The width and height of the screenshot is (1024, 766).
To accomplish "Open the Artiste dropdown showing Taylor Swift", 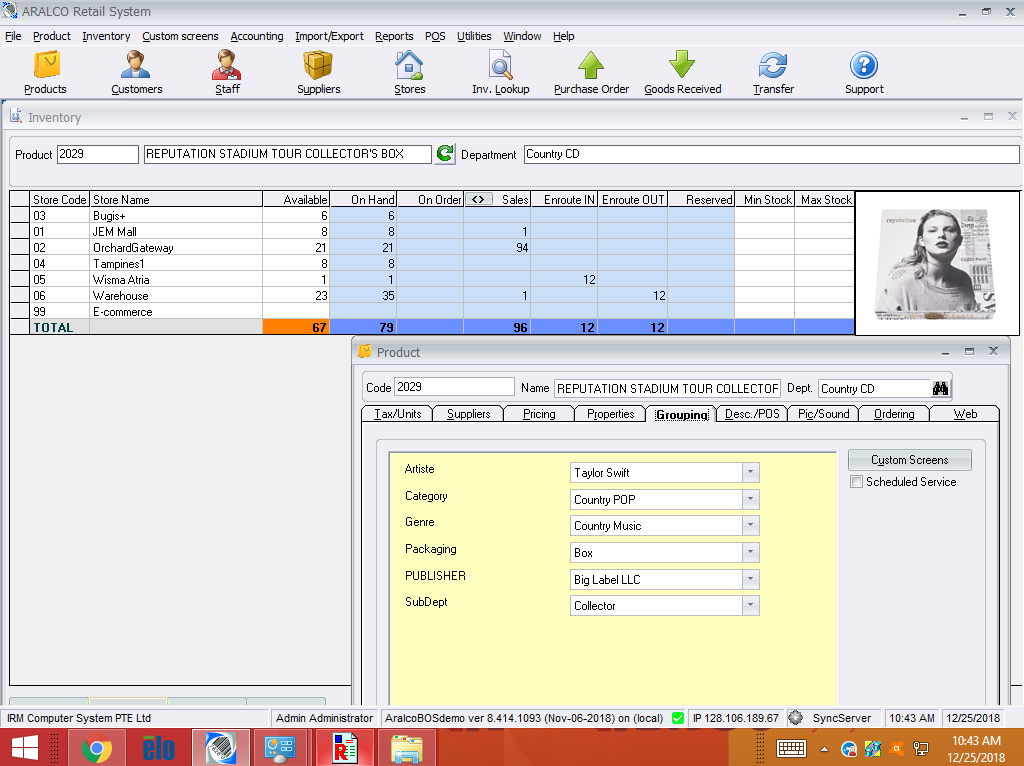I will (752, 472).
